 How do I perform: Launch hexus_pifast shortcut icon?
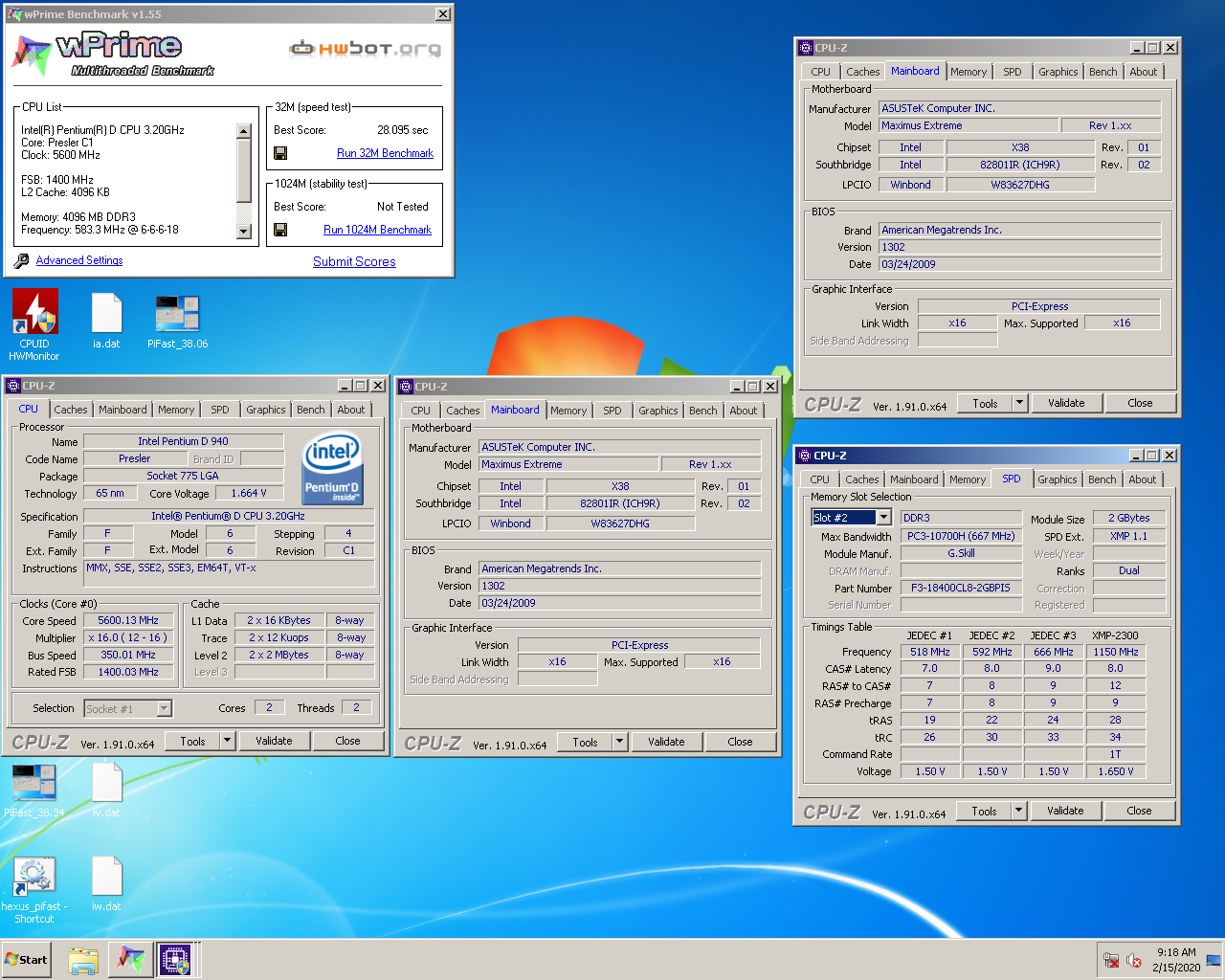point(34,877)
